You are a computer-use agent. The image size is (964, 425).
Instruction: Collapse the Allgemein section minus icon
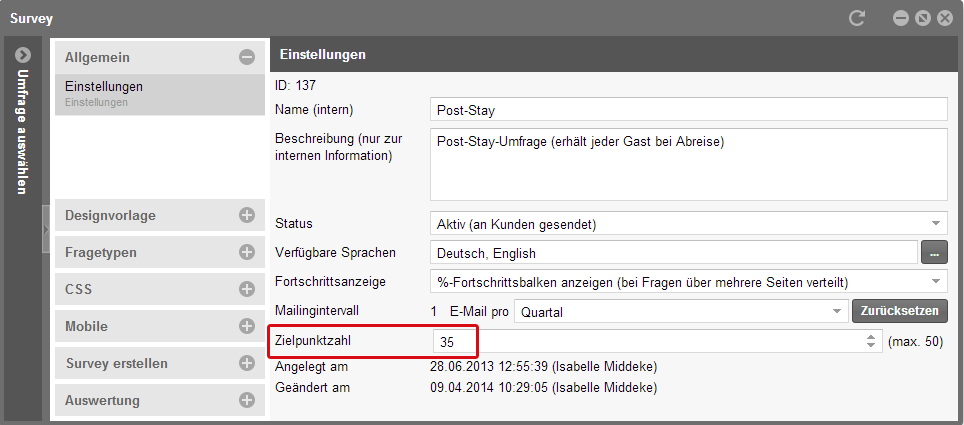(247, 58)
